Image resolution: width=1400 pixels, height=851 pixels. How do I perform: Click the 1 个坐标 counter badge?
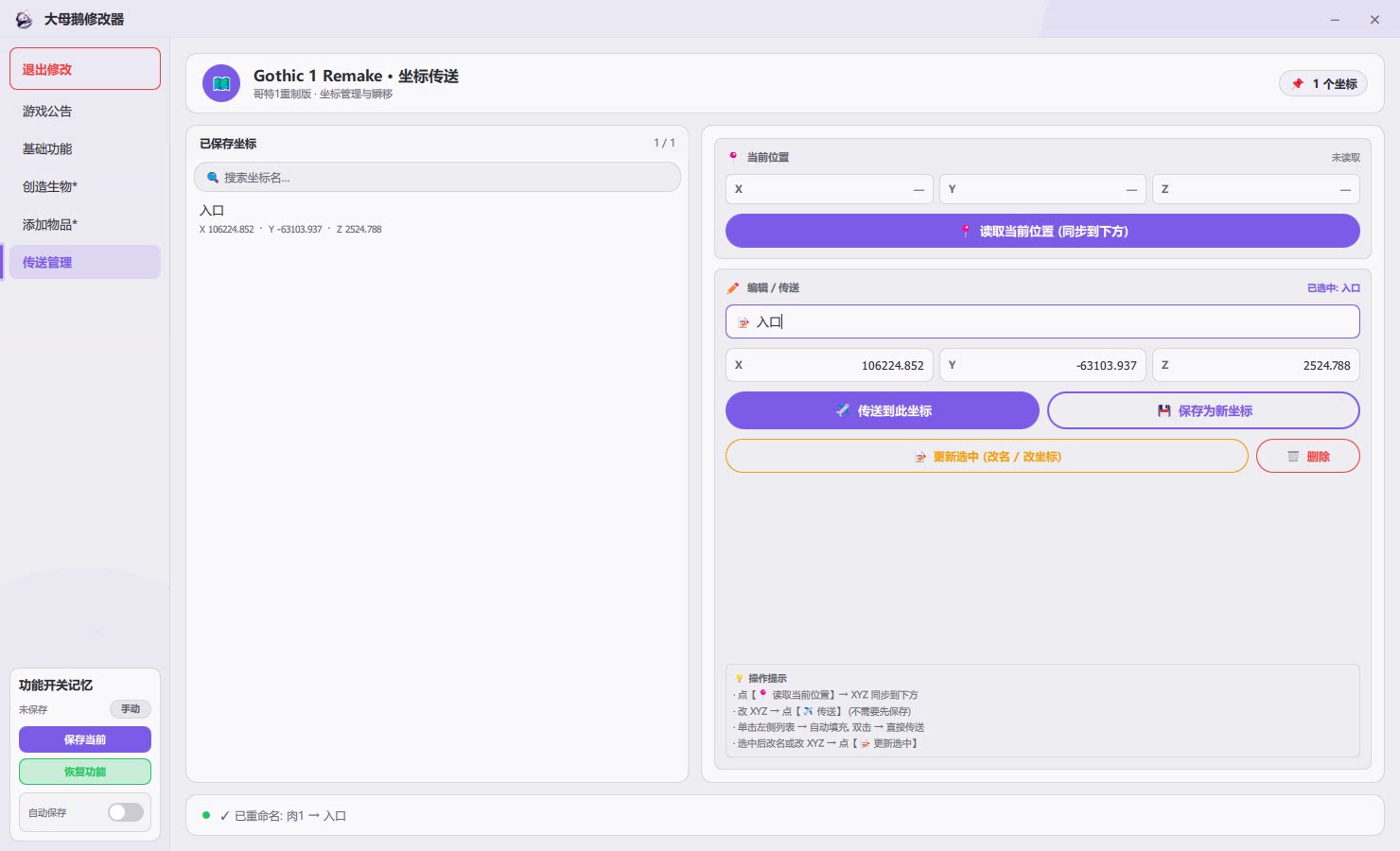click(1323, 83)
